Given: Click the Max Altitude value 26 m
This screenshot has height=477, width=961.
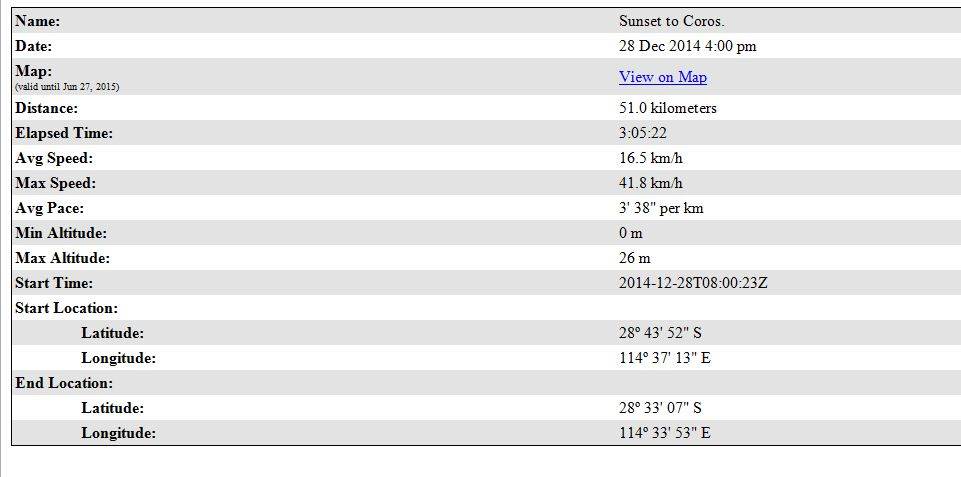Looking at the screenshot, I should tap(634, 258).
